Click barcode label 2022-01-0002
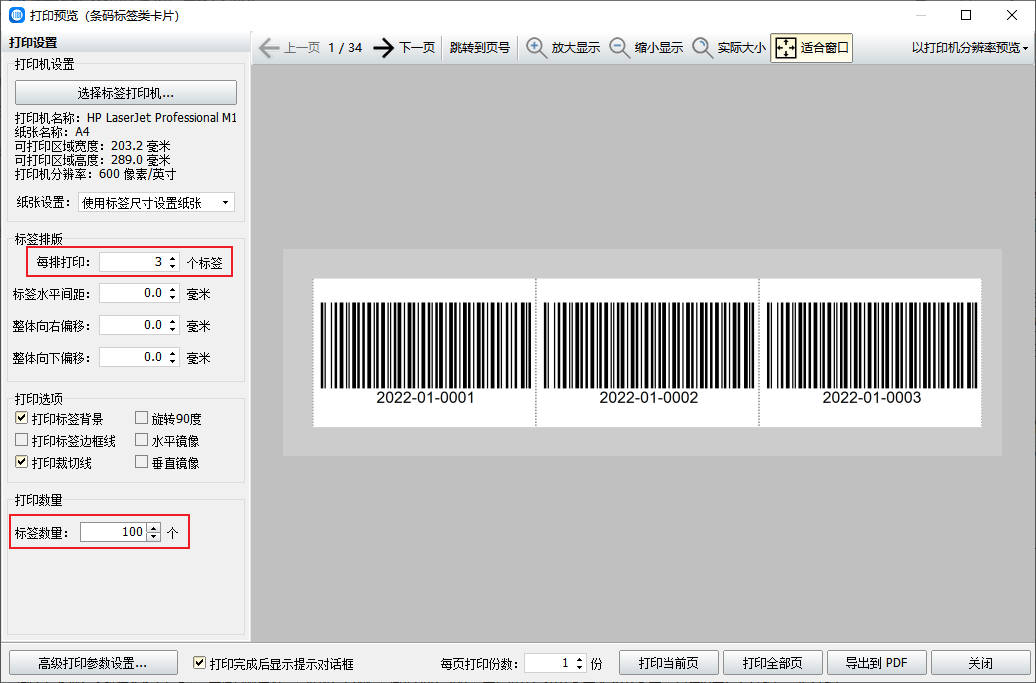The width and height of the screenshot is (1036, 683). coord(648,353)
